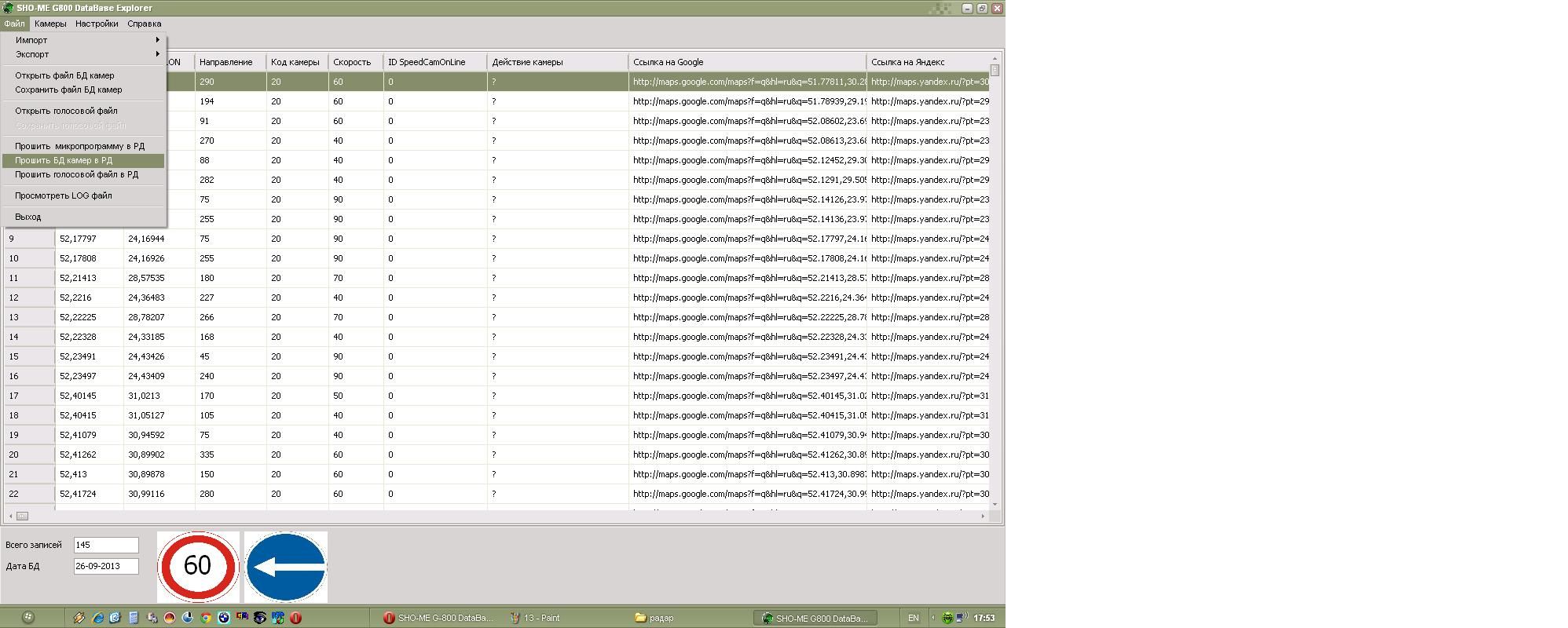This screenshot has width=1568, height=628.
Task: Click the horizontal scrollbar left arrow
Action: click(10, 516)
